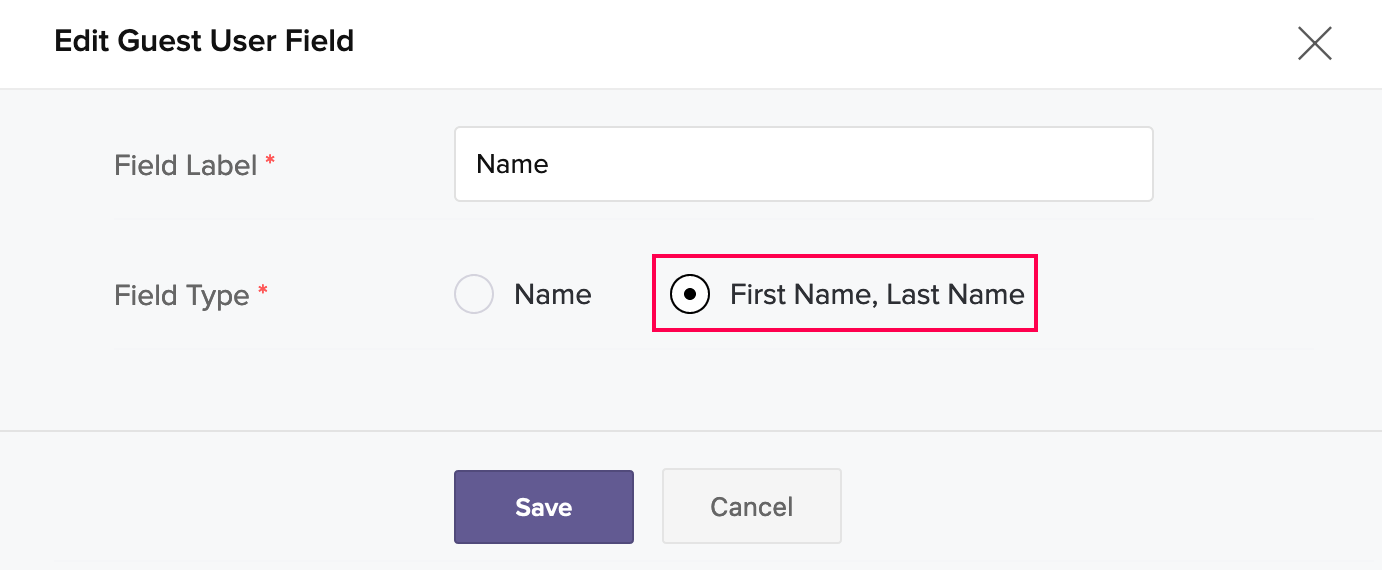Click the red asterisk beside Field Type

263,292
